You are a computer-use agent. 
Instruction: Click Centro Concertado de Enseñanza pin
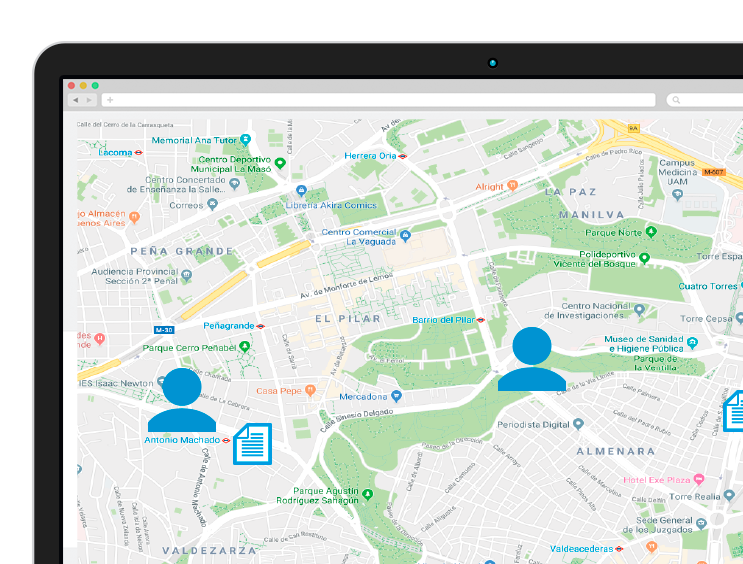(234, 183)
